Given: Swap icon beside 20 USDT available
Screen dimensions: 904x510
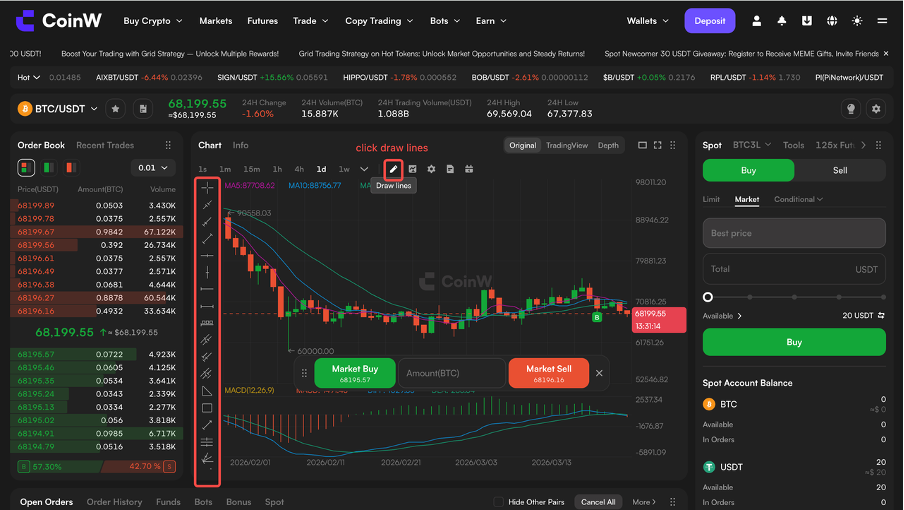Looking at the screenshot, I should coord(881,315).
